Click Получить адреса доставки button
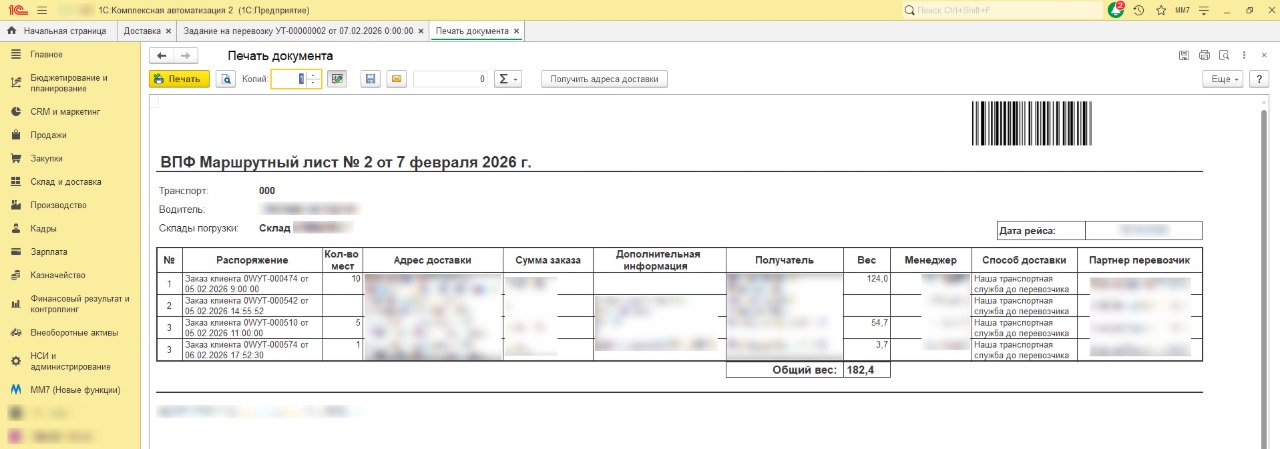This screenshot has width=1280, height=449. pyautogui.click(x=604, y=79)
